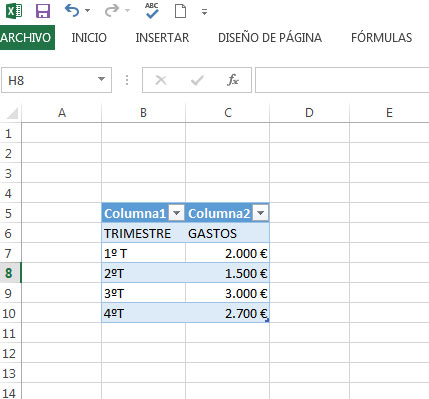
Task: Open the Undo history dropdown arrow
Action: coord(88,11)
